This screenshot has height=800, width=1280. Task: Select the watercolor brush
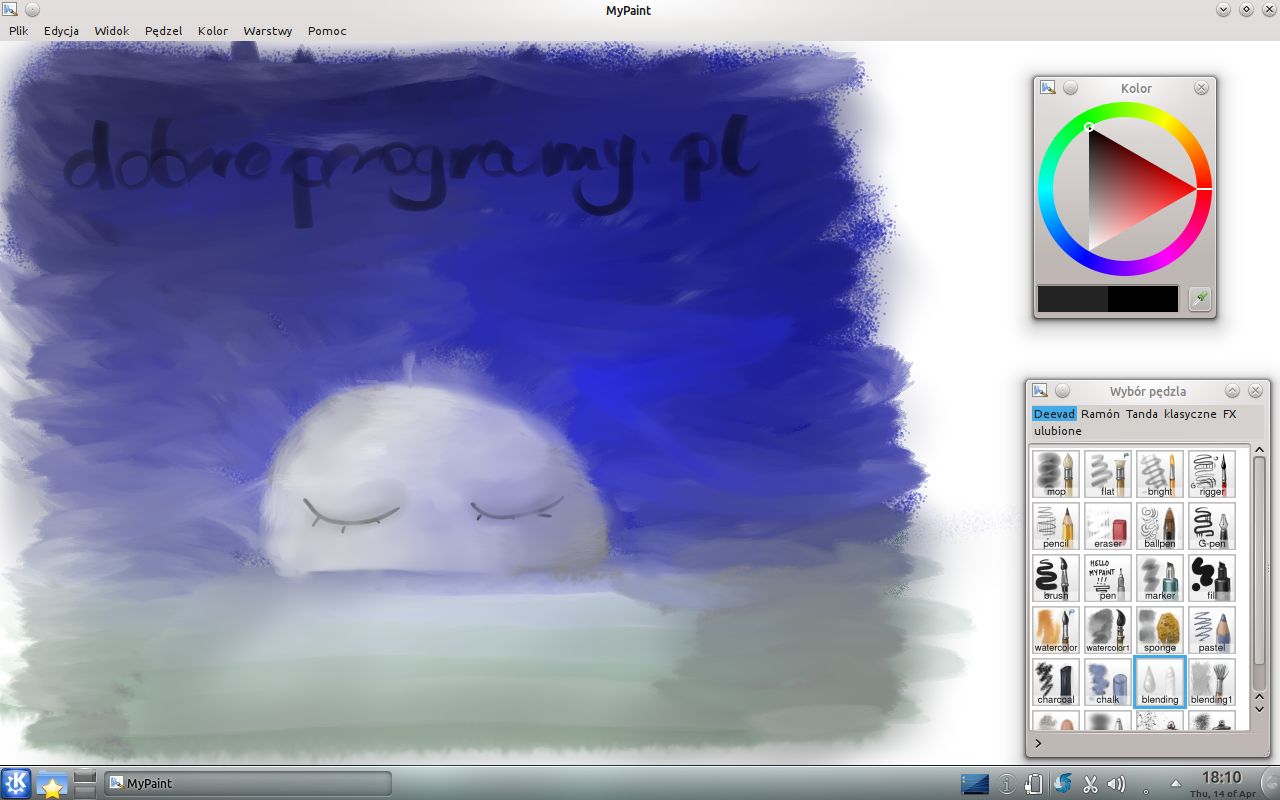[1055, 629]
